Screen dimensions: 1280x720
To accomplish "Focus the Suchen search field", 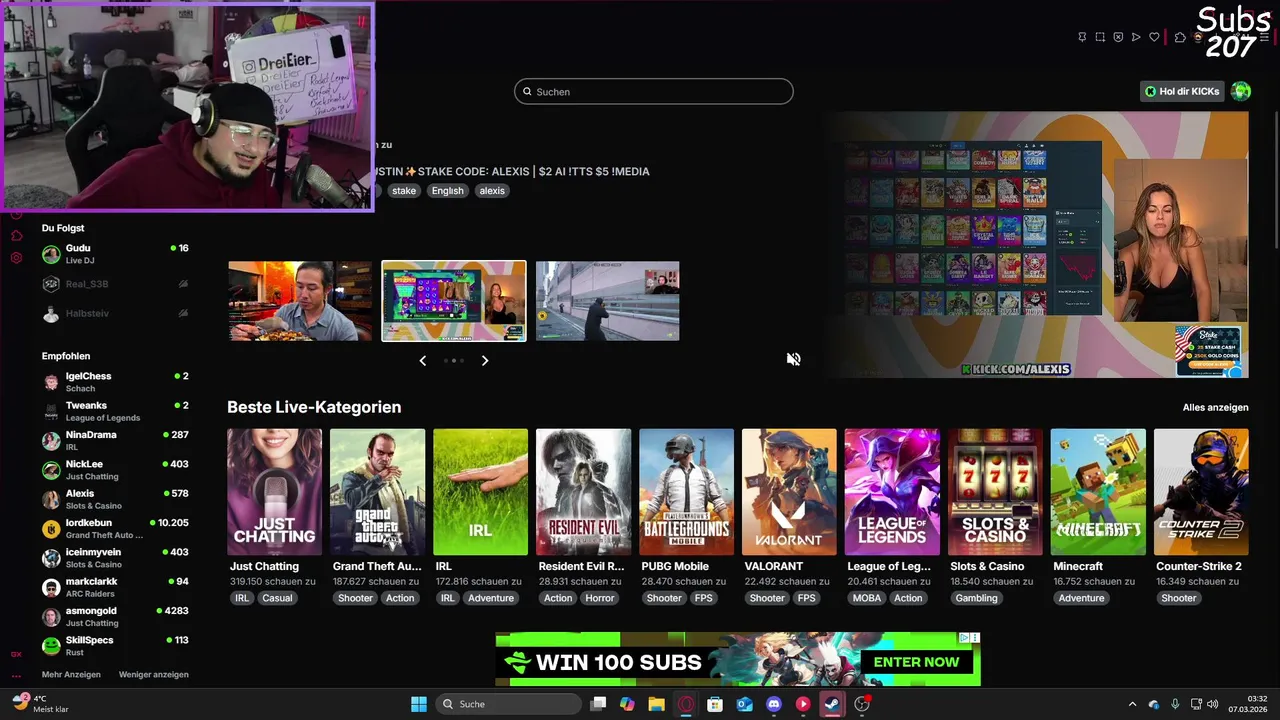I will coord(653,91).
